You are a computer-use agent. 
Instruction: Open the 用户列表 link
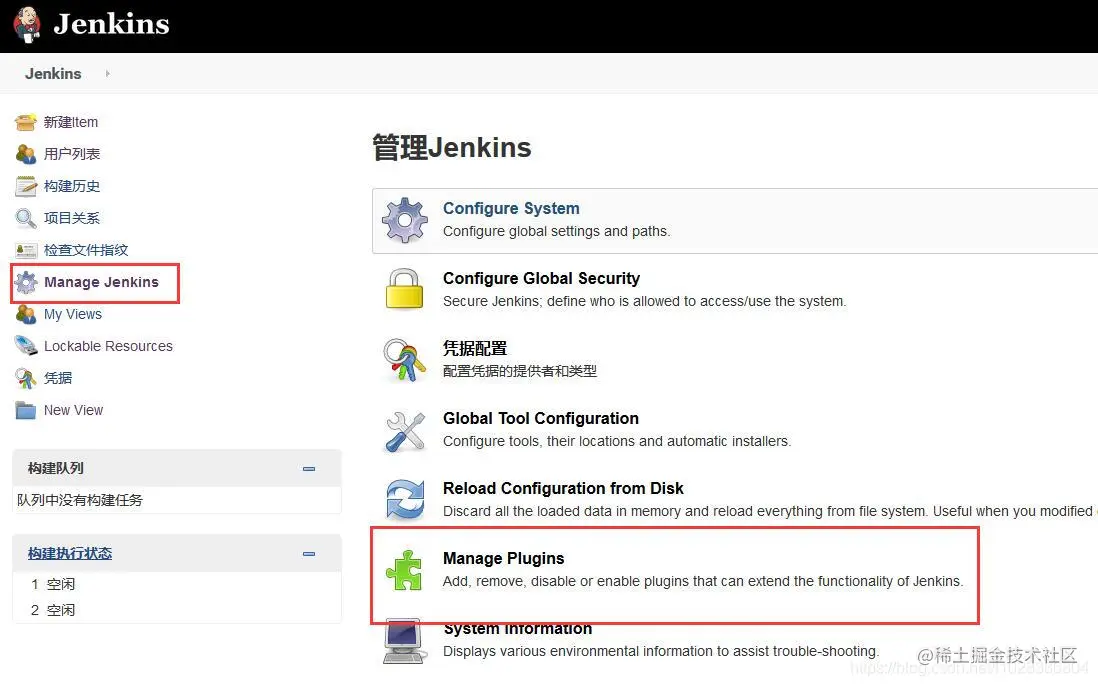coord(72,154)
